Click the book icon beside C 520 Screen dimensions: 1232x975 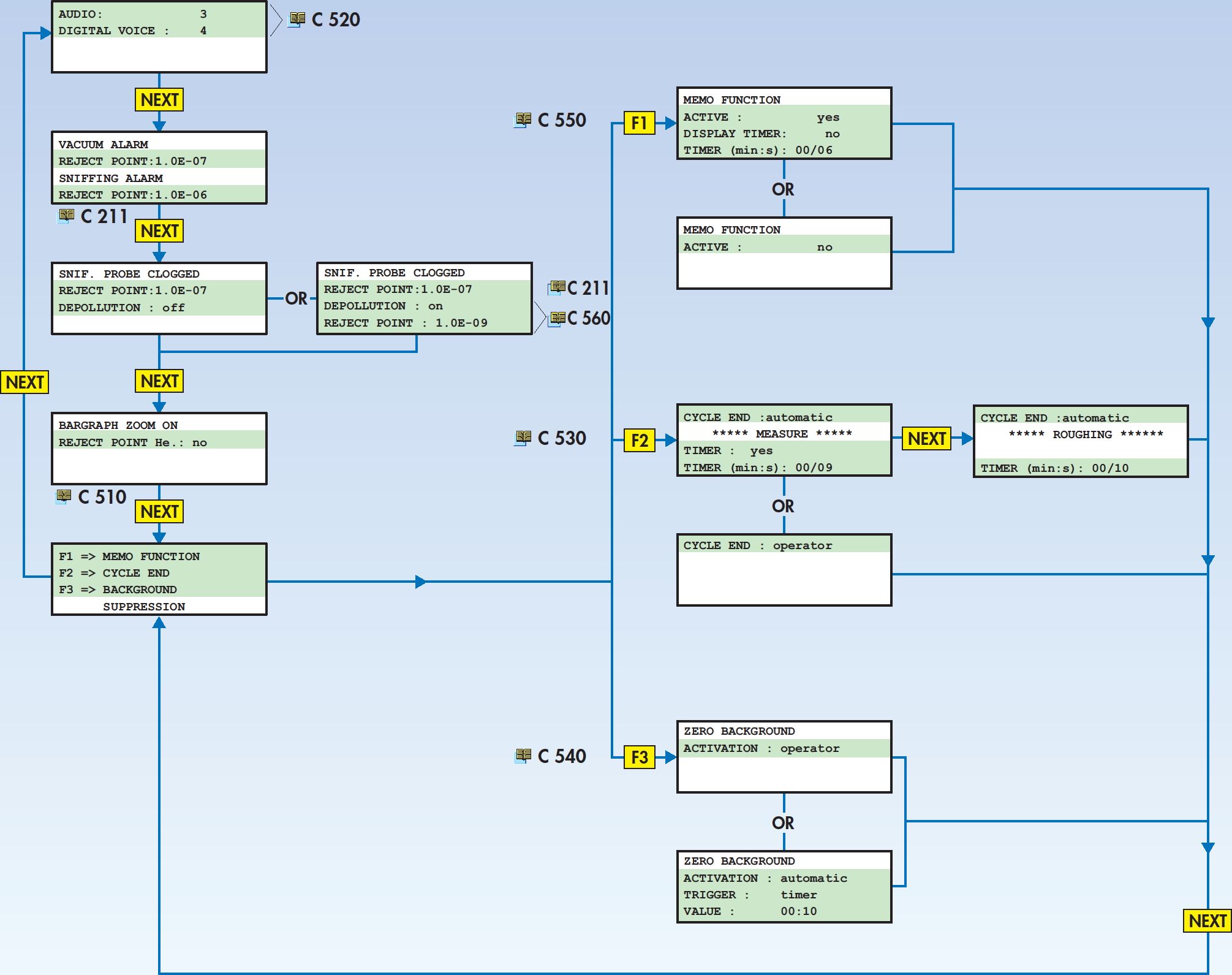tap(297, 19)
